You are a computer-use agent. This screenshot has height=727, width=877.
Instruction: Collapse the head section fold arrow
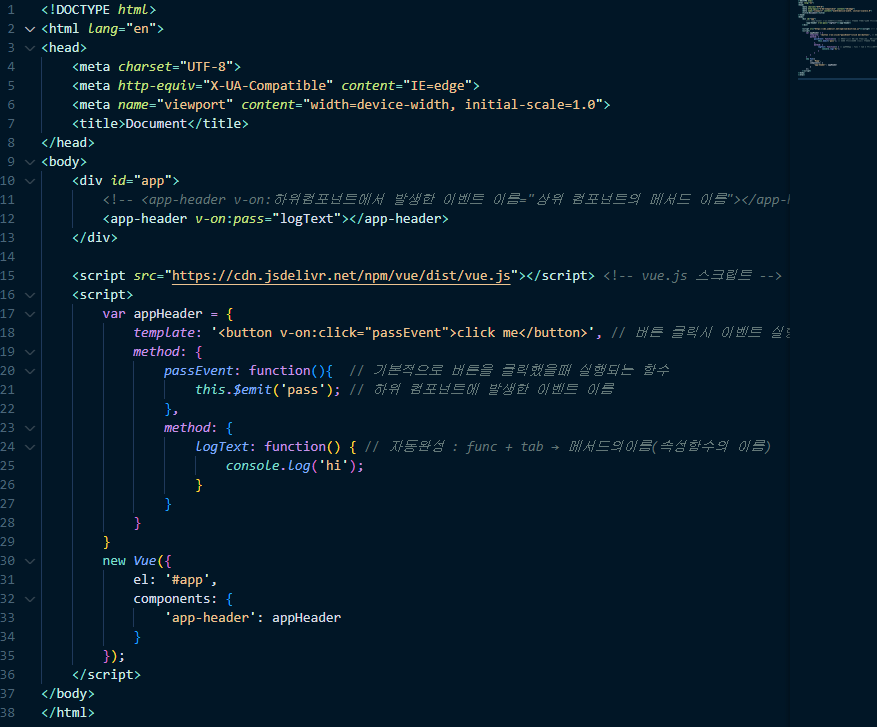pyautogui.click(x=30, y=48)
